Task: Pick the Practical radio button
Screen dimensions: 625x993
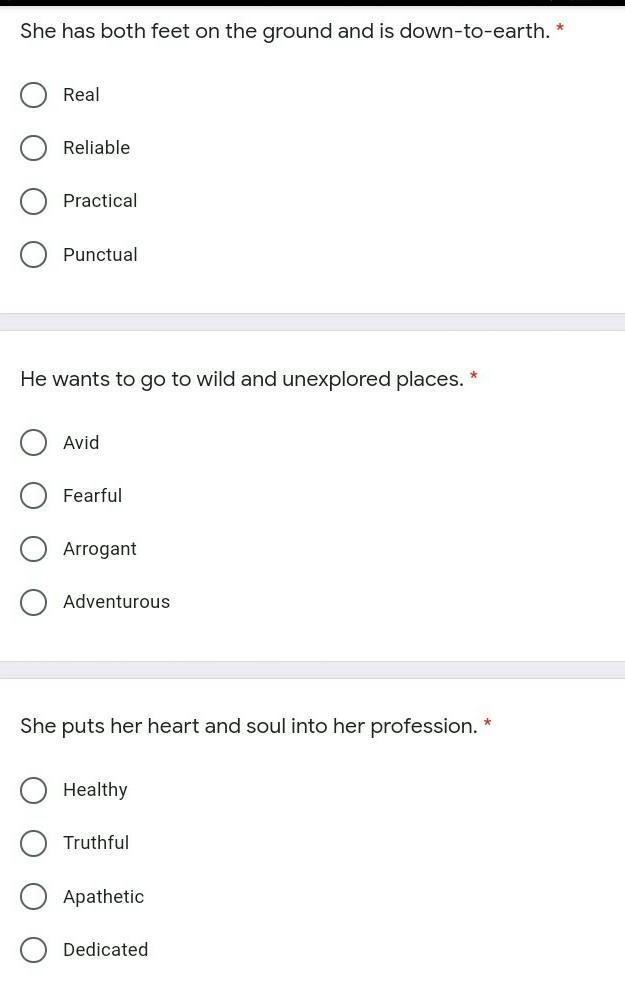Action: point(33,201)
